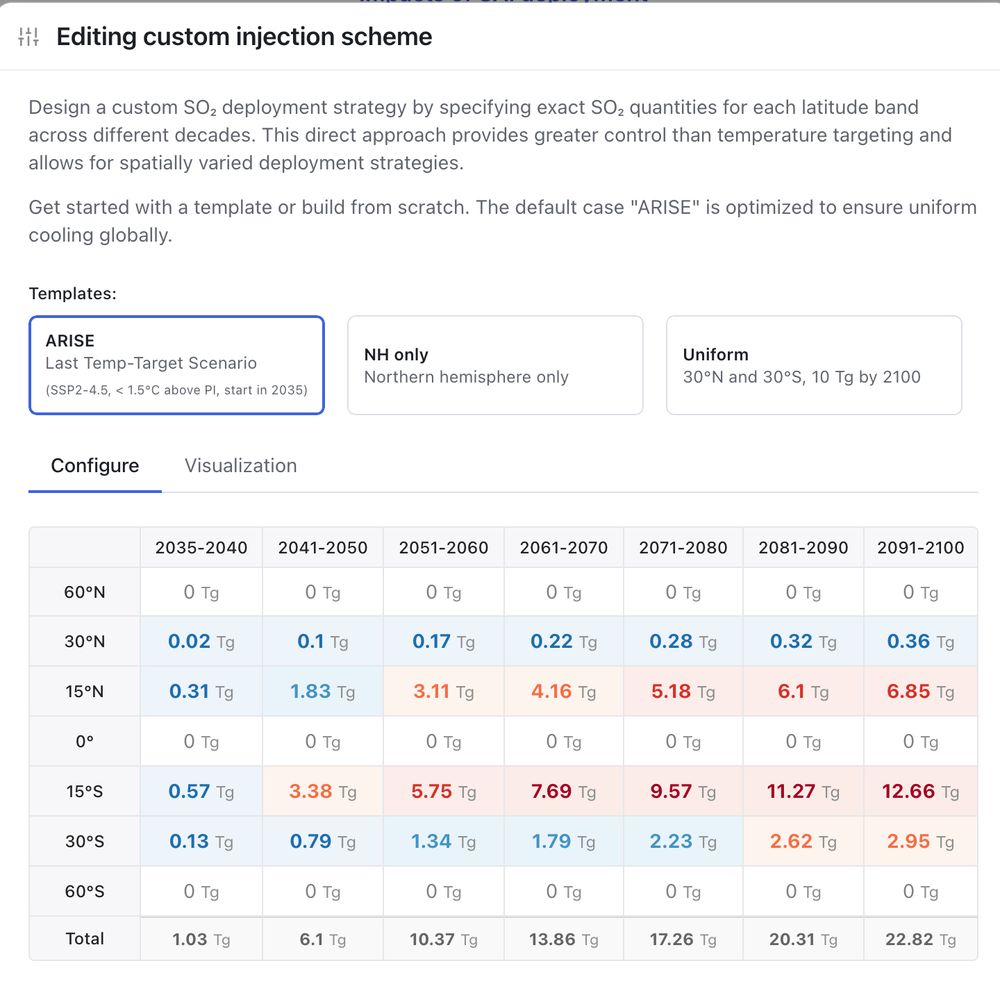Switch to the Visualization tab
The image size is (1000, 986).
pos(240,466)
